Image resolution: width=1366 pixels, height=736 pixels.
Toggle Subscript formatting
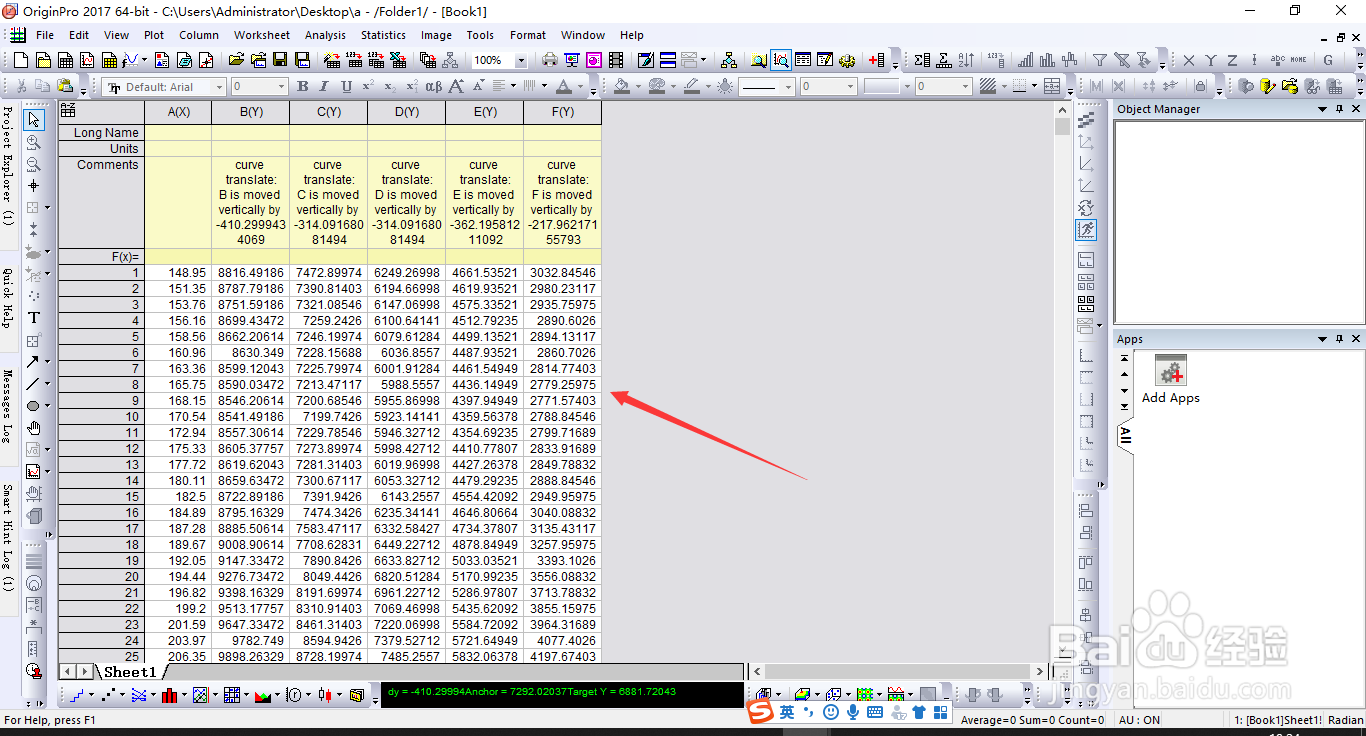[x=390, y=87]
